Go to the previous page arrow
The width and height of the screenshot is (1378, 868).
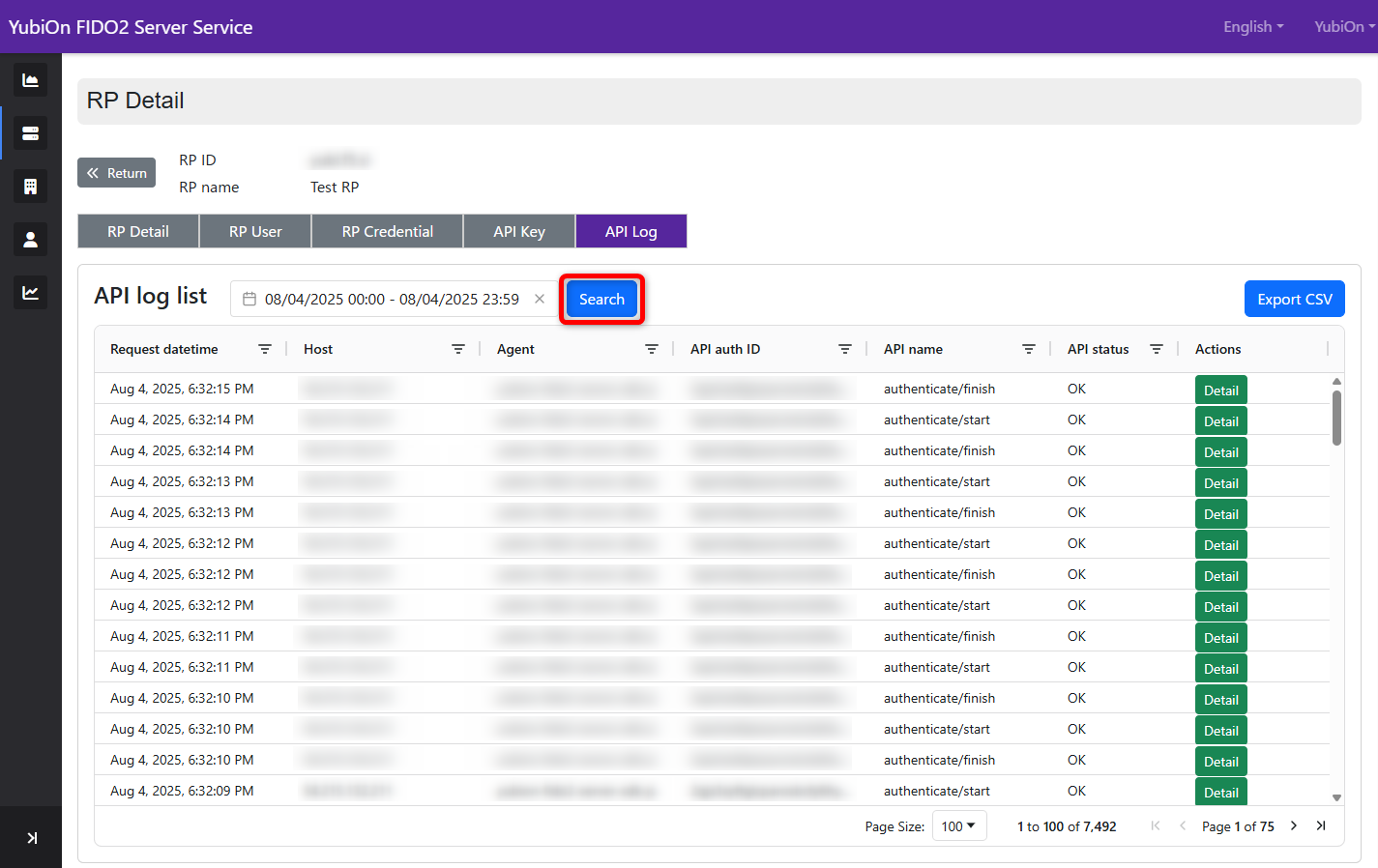tap(1183, 825)
